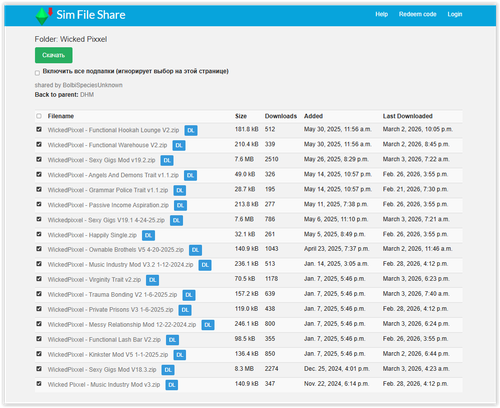Uncheck the Happily Single row checkbox

point(39,234)
